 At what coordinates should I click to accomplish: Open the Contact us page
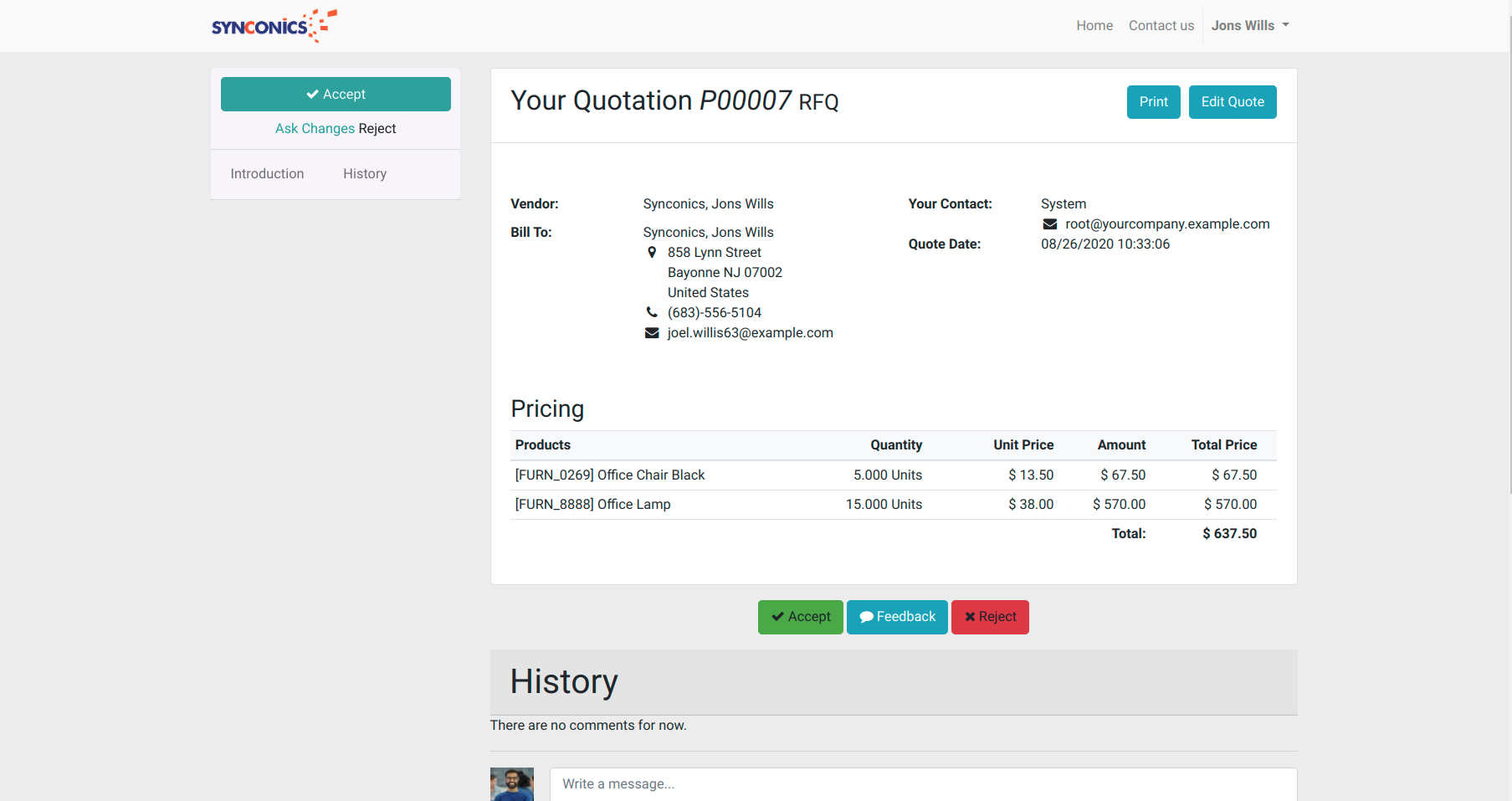1161,26
